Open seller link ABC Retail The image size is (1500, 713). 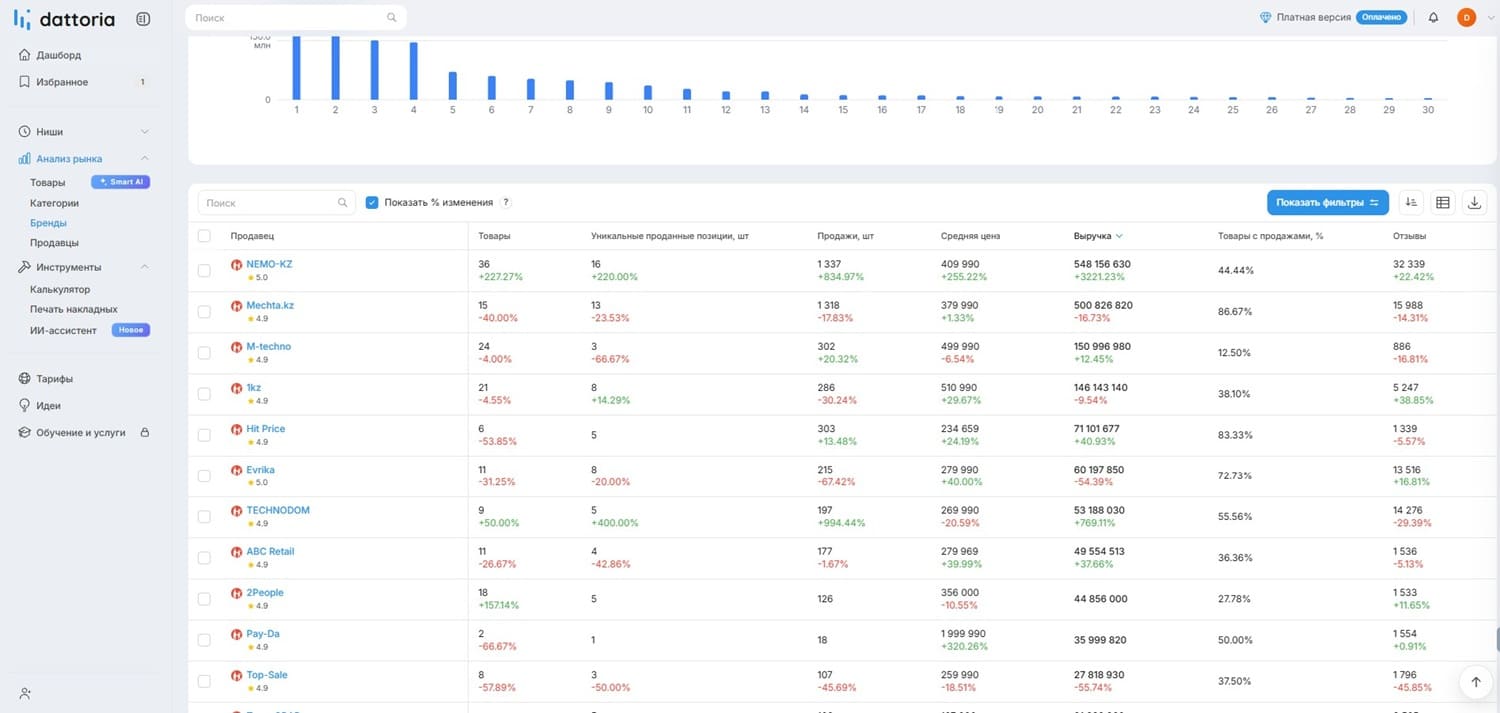tap(270, 552)
